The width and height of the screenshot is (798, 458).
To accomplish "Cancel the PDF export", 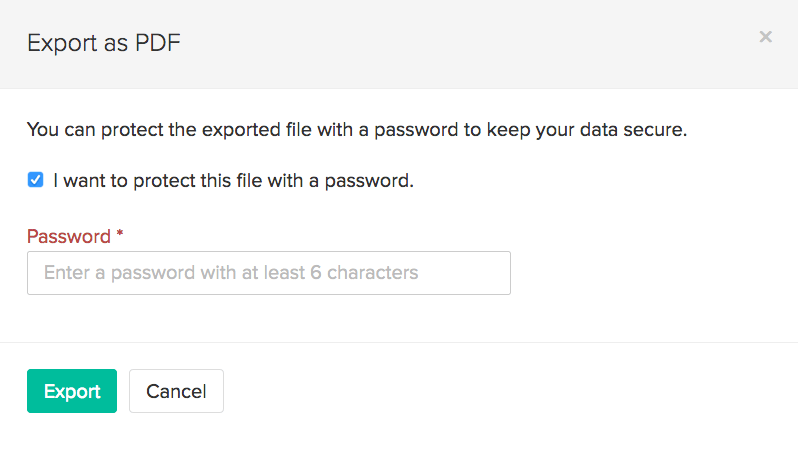I will [176, 391].
